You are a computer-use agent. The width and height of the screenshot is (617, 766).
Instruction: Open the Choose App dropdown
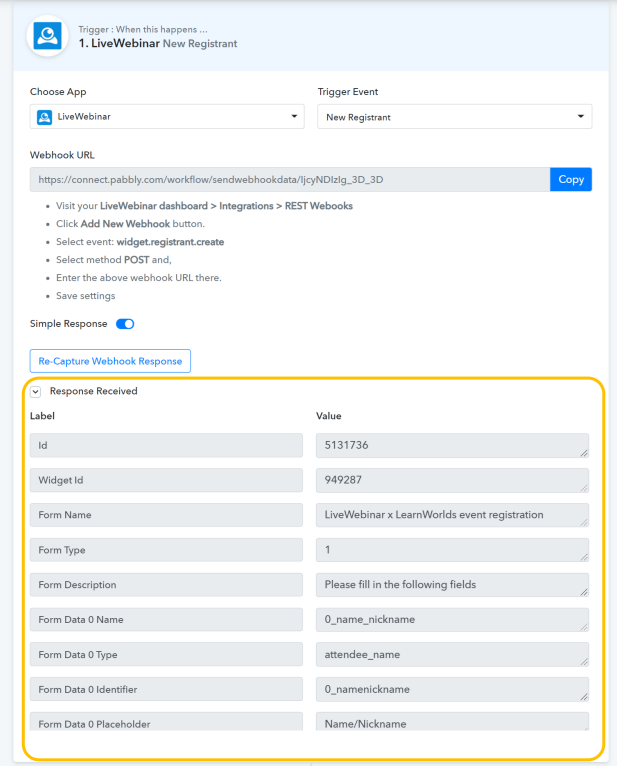click(x=167, y=117)
